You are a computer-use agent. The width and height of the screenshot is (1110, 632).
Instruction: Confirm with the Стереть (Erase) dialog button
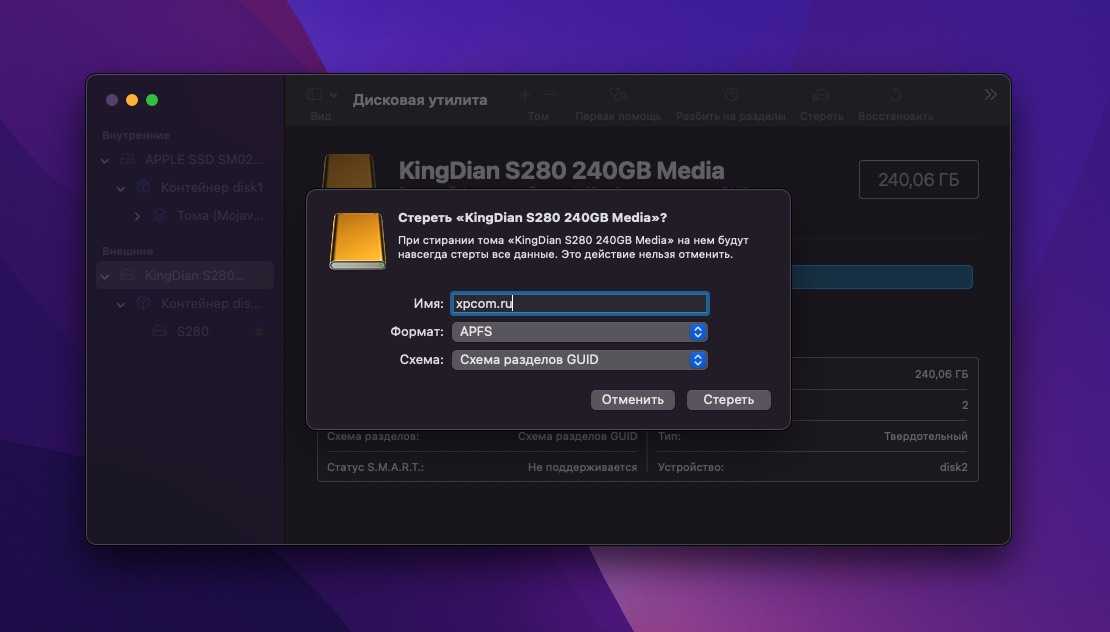coord(728,399)
